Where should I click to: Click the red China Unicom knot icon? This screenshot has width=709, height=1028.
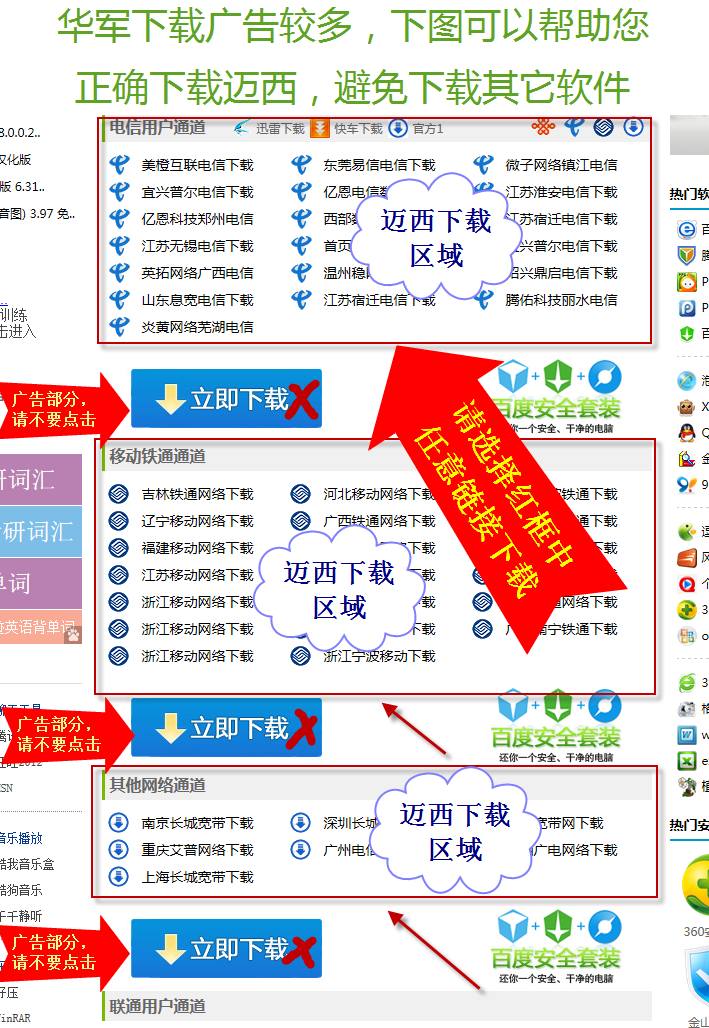[x=543, y=127]
